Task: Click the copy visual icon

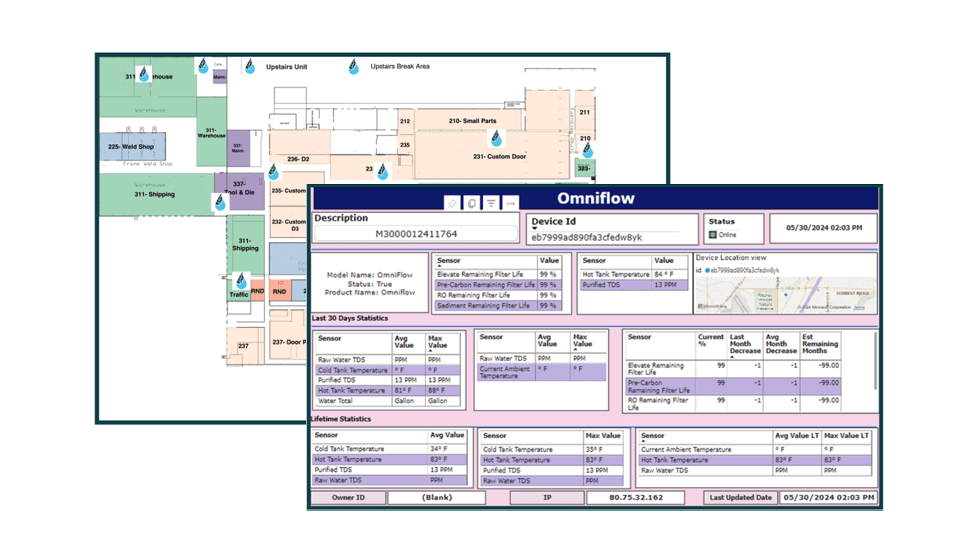Action: pyautogui.click(x=472, y=203)
